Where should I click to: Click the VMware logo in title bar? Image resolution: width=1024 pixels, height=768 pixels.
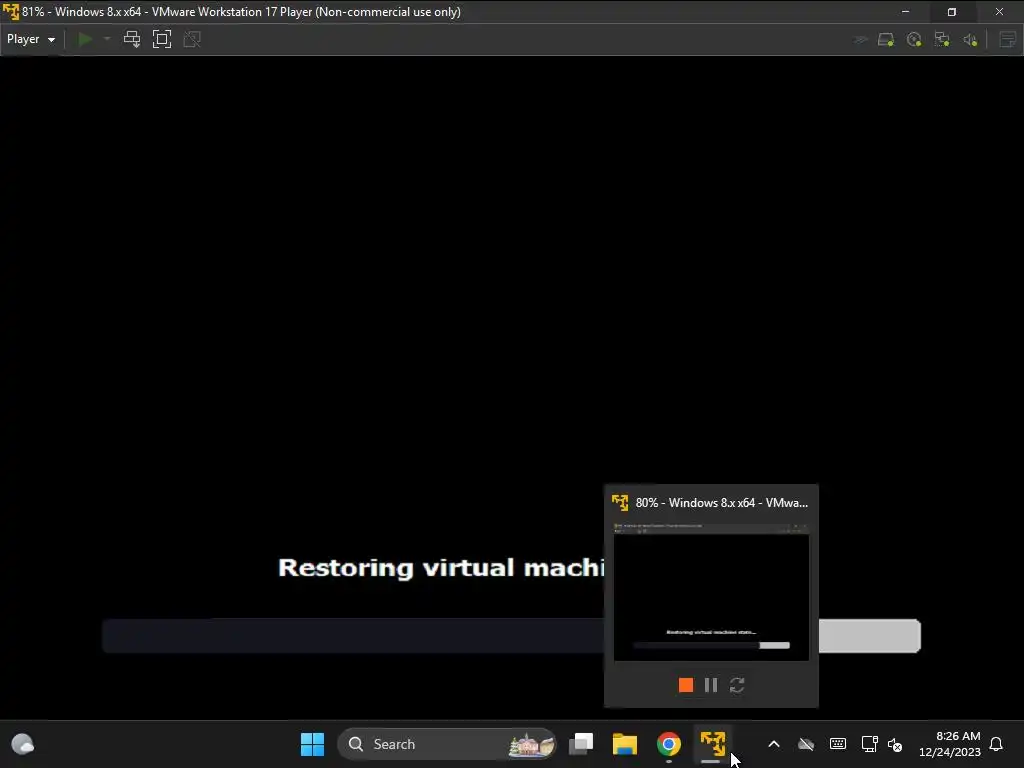pos(10,12)
